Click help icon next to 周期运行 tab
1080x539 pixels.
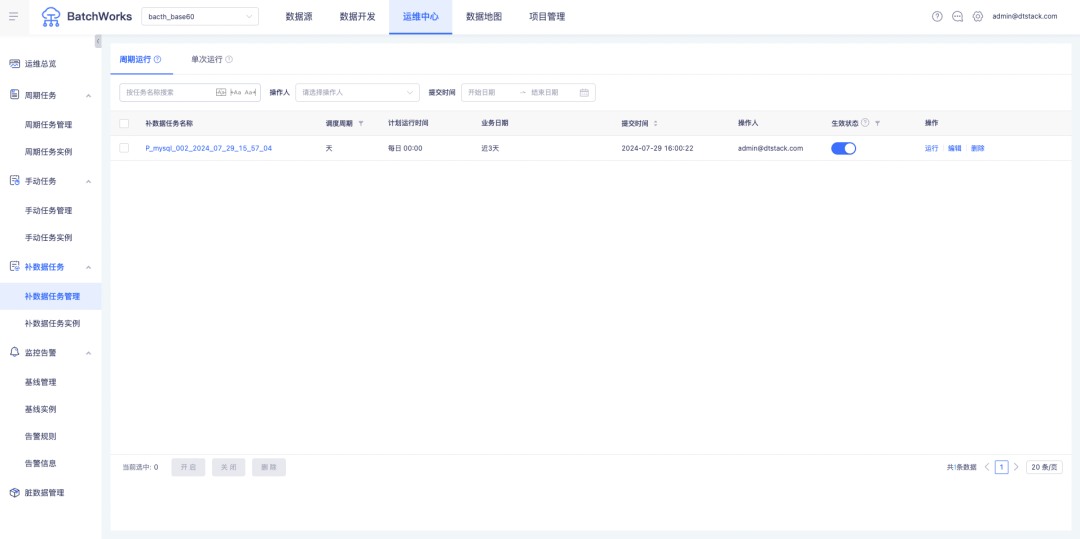click(x=157, y=60)
